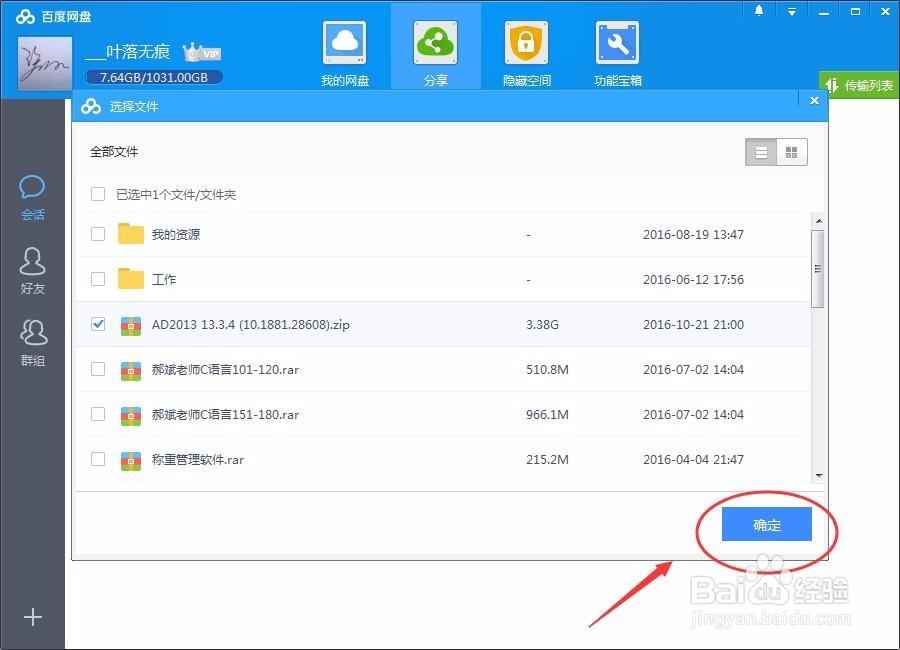Uncheck the AD2013 13.3.4 zip file
Screen dimensions: 900x650
(97, 324)
